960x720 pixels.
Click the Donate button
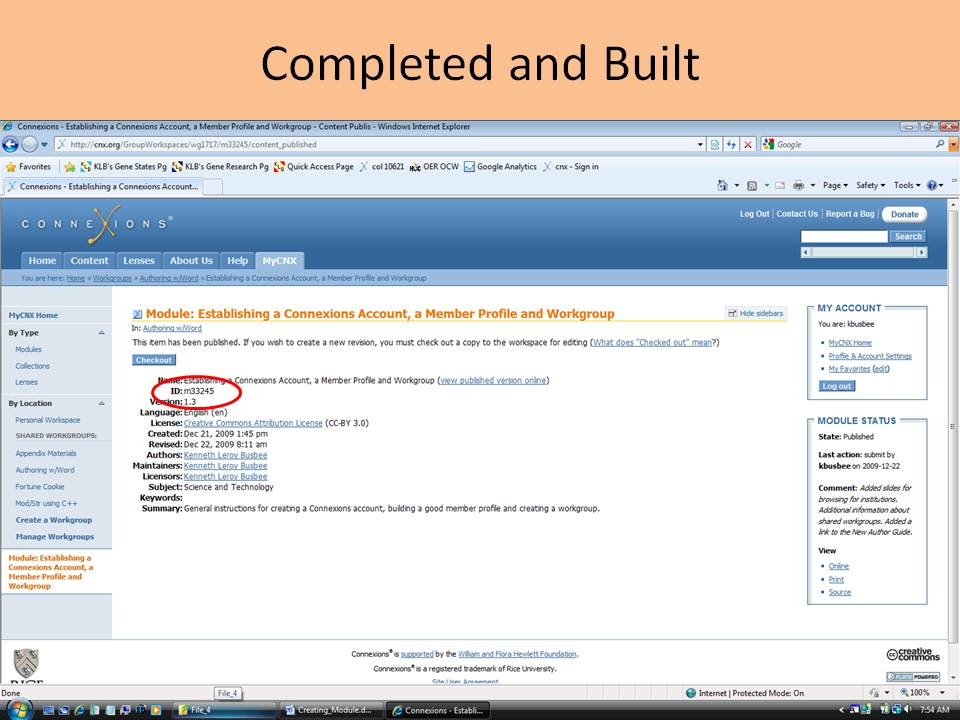tap(904, 214)
